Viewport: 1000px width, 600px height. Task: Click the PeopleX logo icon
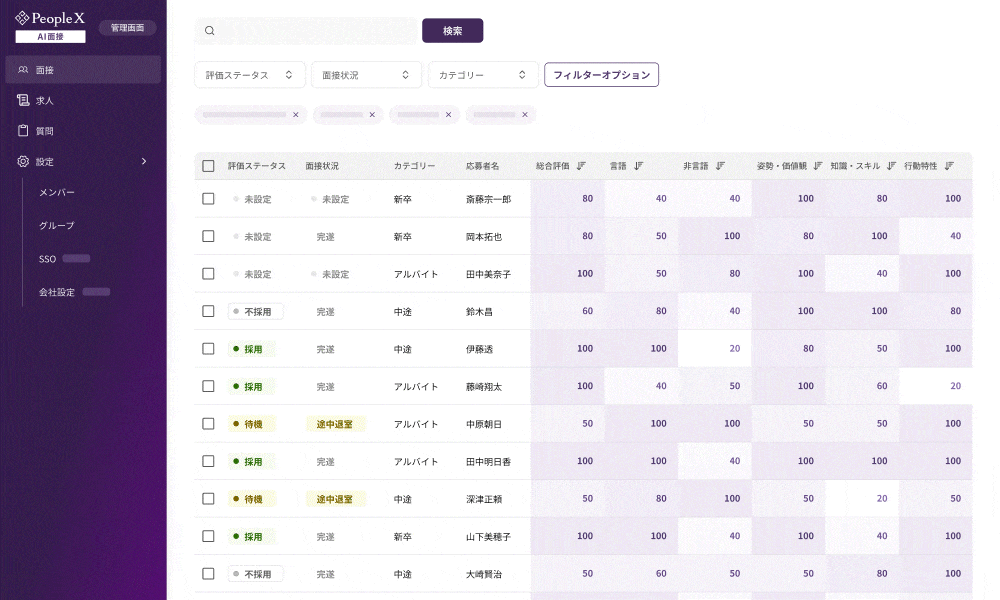click(22, 18)
